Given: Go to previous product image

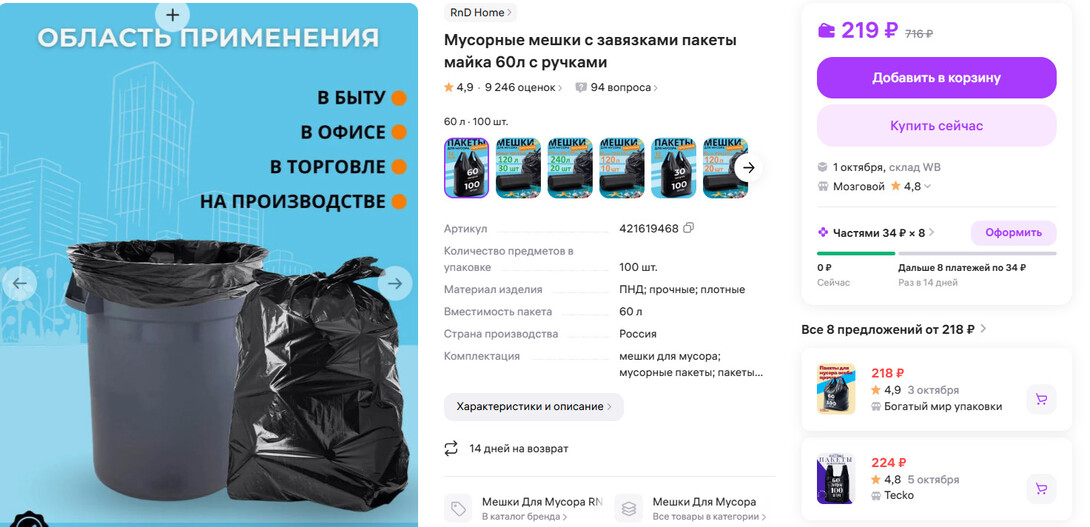Looking at the screenshot, I should tap(19, 283).
